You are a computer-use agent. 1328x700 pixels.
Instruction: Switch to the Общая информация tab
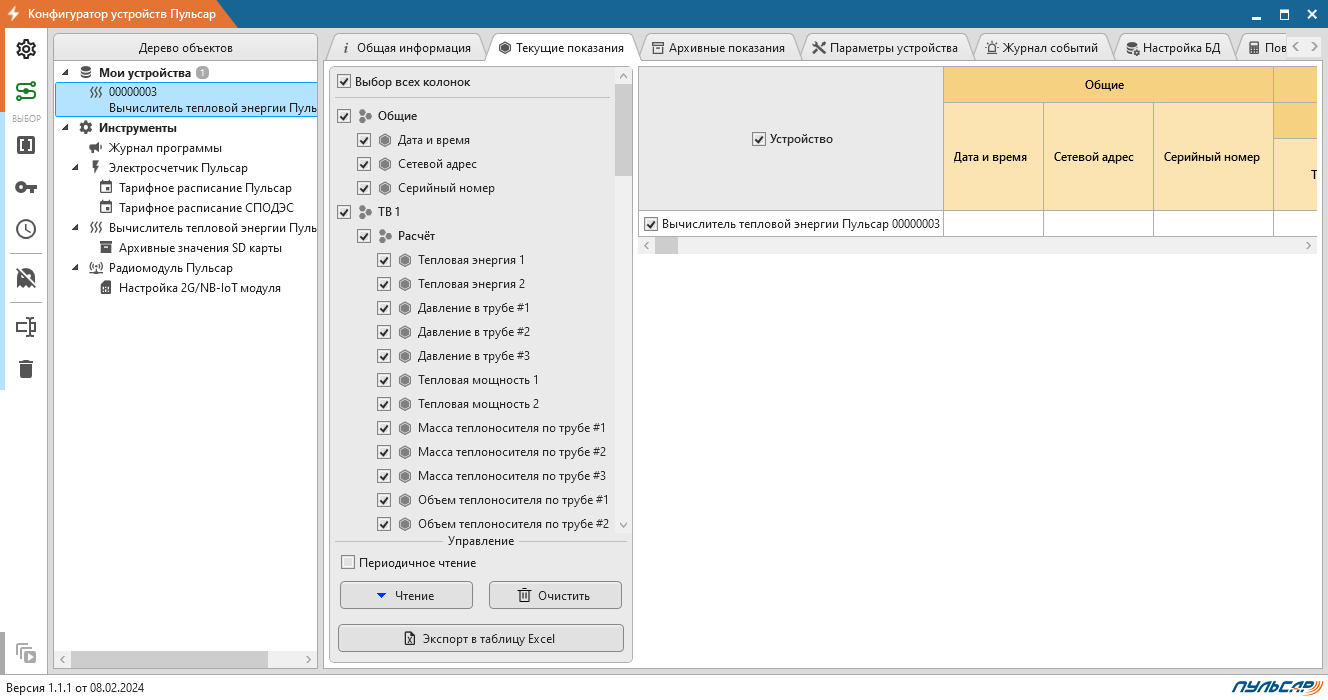(406, 47)
